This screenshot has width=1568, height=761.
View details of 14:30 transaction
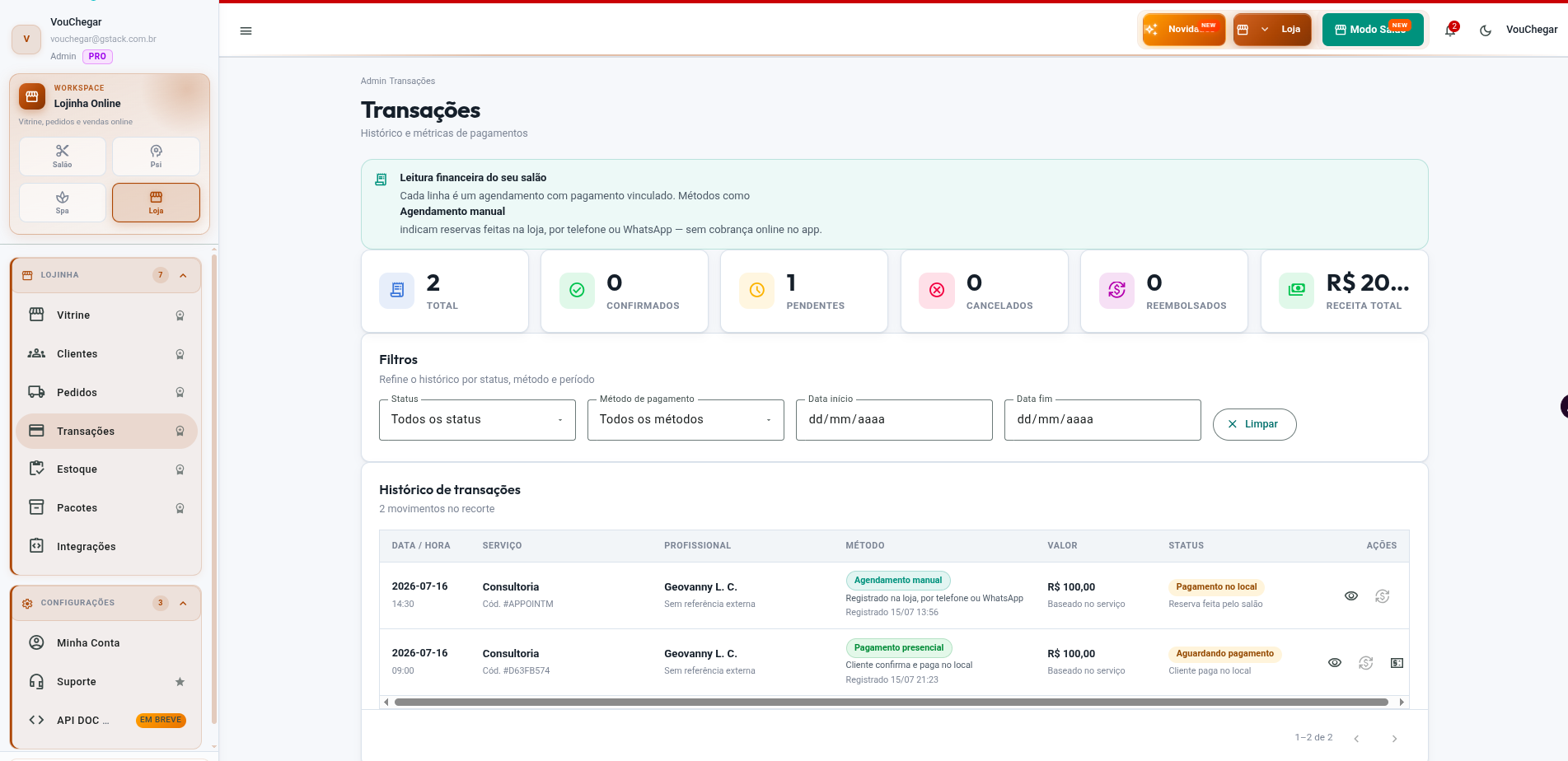click(x=1351, y=596)
